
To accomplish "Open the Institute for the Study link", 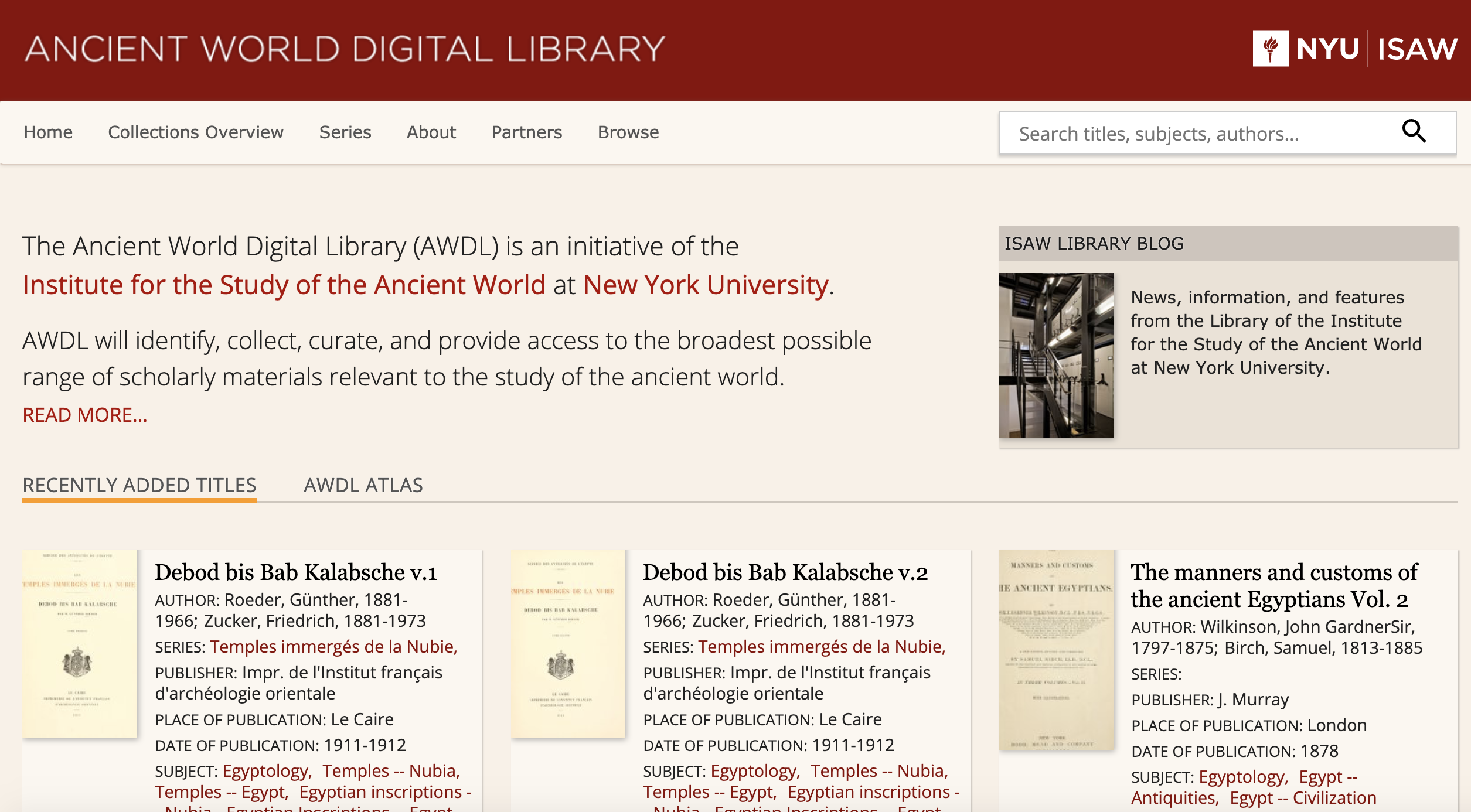I will (x=283, y=285).
